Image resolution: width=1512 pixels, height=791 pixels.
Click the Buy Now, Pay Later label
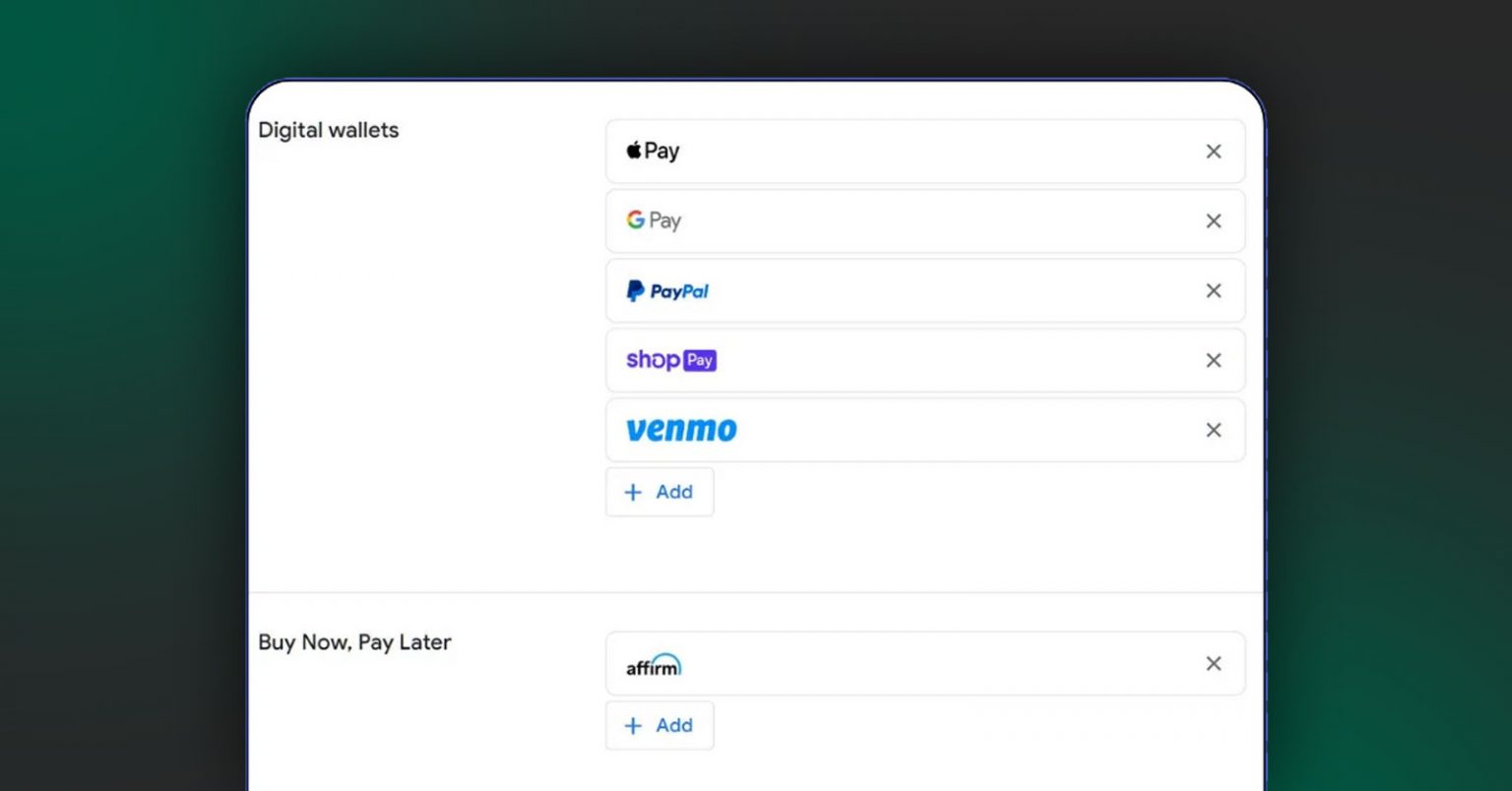coord(354,642)
